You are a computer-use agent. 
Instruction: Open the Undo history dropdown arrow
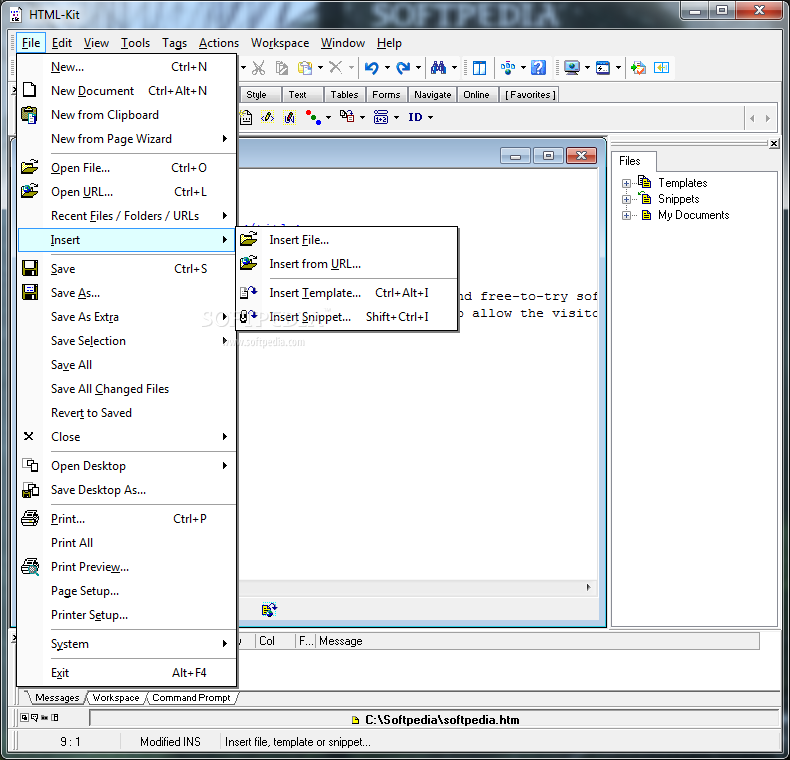point(387,68)
